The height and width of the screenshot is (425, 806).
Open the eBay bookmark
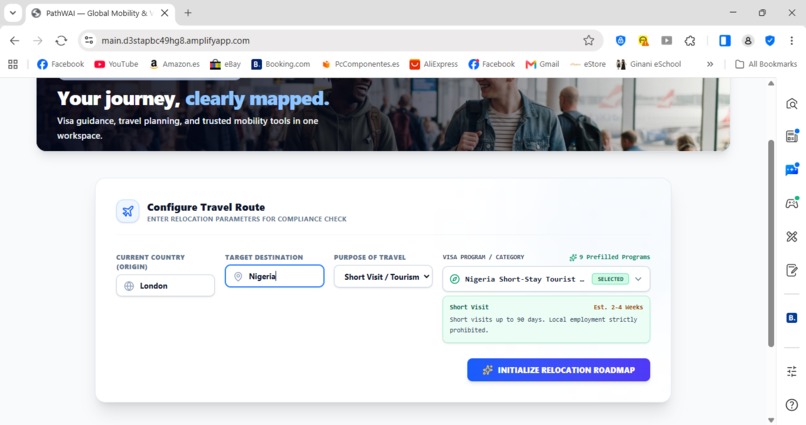tap(226, 64)
